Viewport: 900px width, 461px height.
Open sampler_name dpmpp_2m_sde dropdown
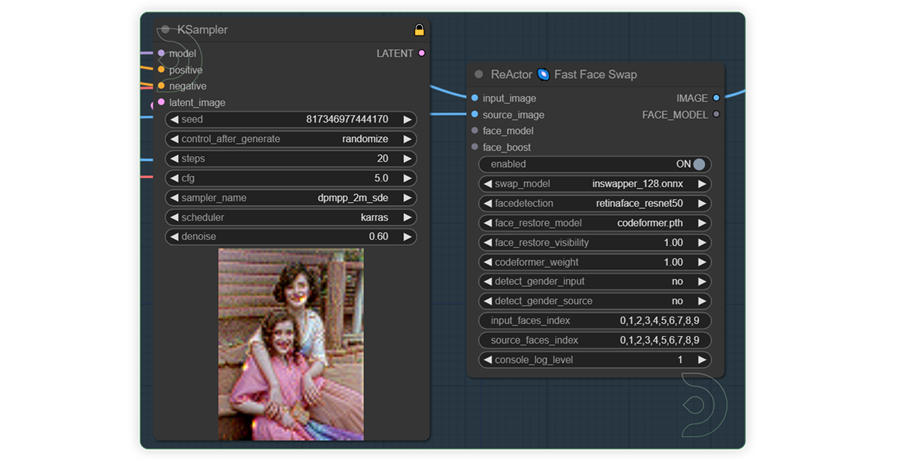click(x=290, y=197)
